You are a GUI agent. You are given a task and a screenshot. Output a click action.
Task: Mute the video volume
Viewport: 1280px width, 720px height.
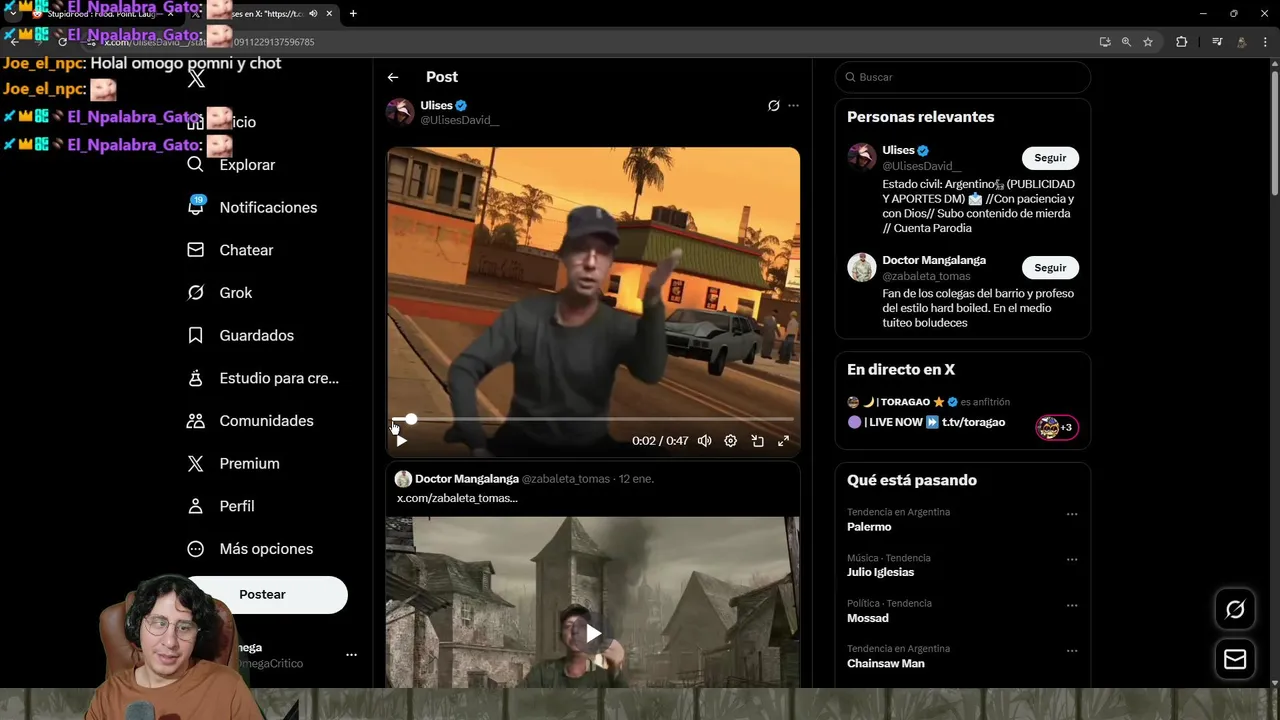pos(704,441)
